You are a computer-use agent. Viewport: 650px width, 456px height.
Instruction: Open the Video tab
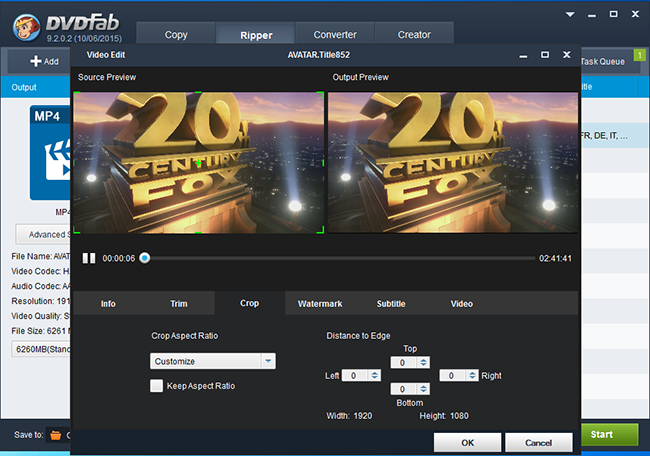[x=461, y=303]
